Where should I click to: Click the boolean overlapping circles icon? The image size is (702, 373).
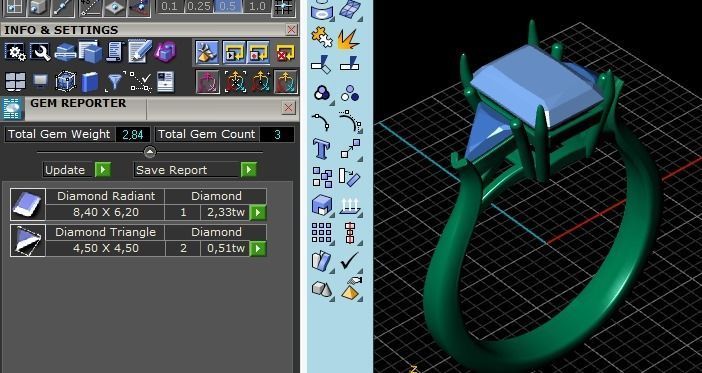point(321,93)
